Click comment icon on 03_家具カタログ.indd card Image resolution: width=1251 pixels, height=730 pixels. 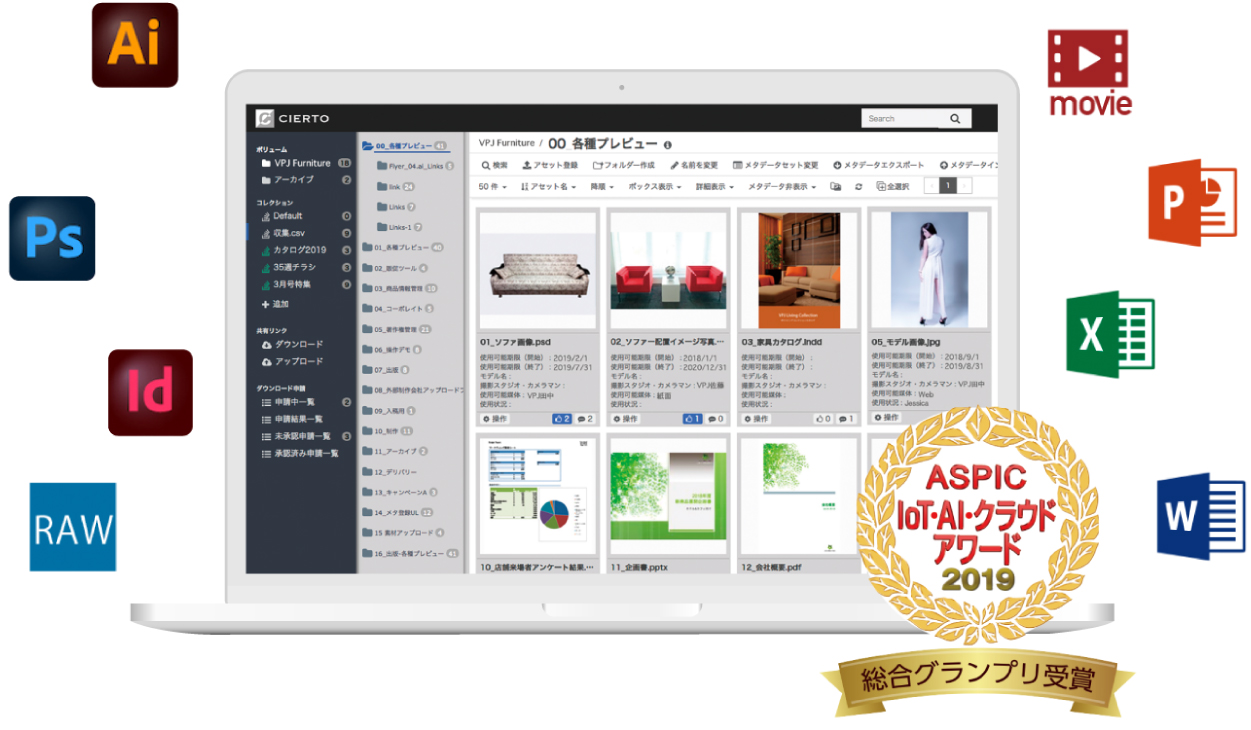click(x=845, y=419)
